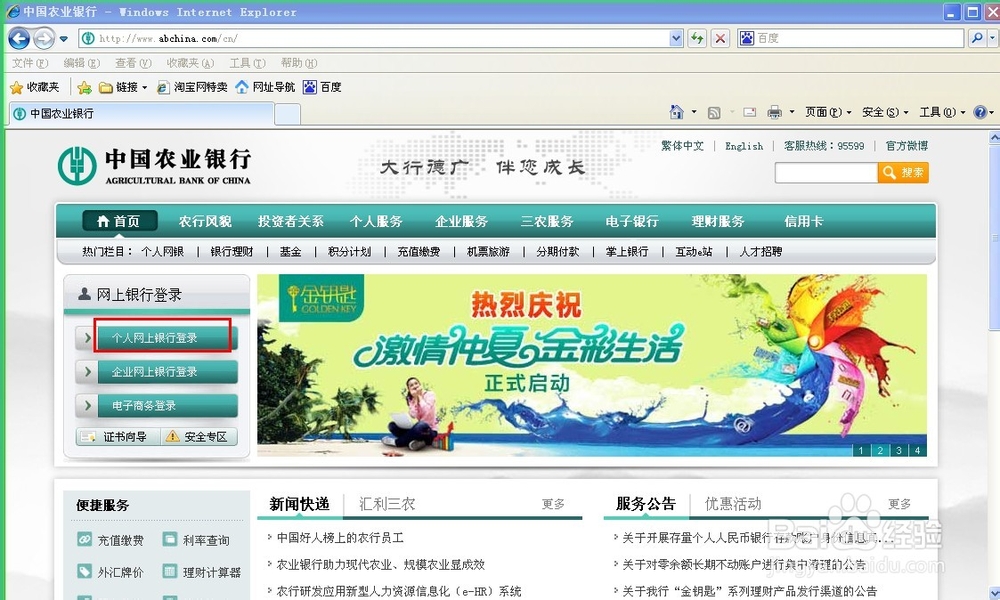Open the 工具(O) command bar dropdown
Screen dimensions: 1000x600
942,112
